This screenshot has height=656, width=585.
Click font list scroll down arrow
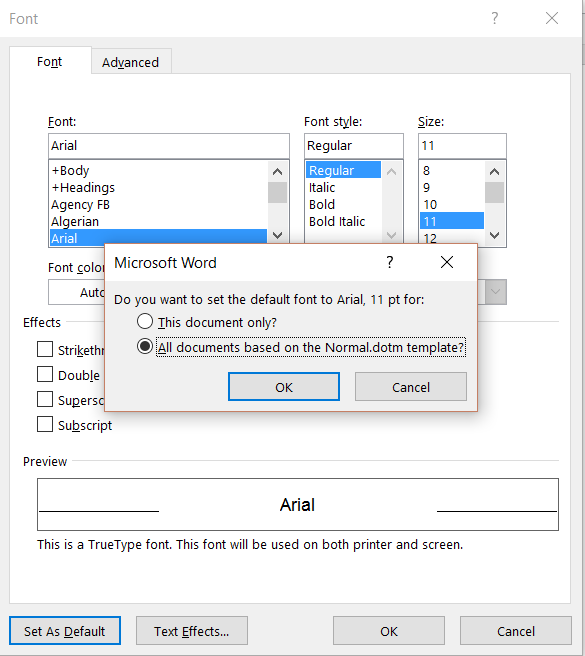(277, 235)
